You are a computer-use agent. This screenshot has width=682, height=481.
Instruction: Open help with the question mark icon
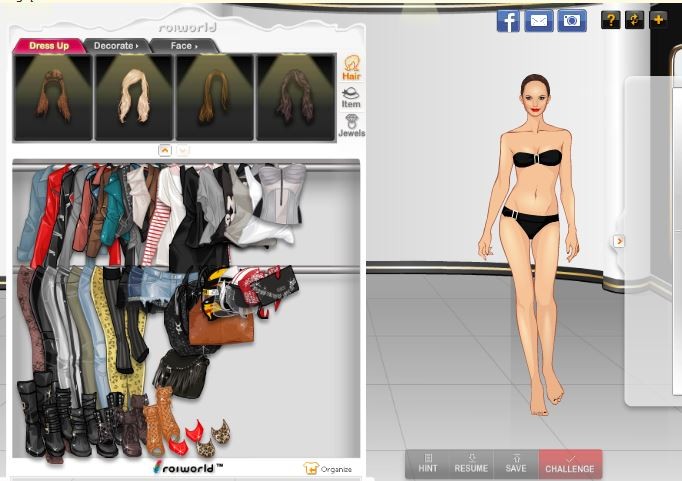tap(610, 20)
